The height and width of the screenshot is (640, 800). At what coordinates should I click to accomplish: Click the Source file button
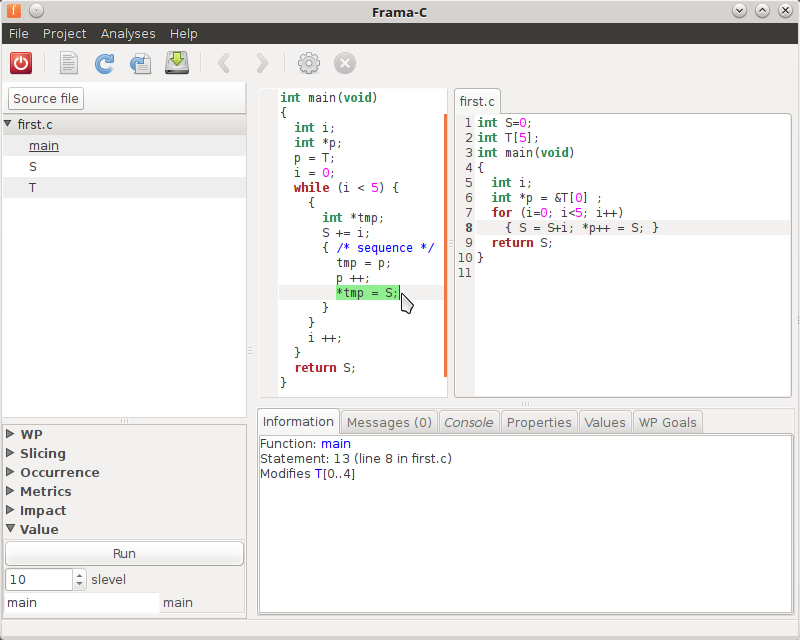[46, 99]
